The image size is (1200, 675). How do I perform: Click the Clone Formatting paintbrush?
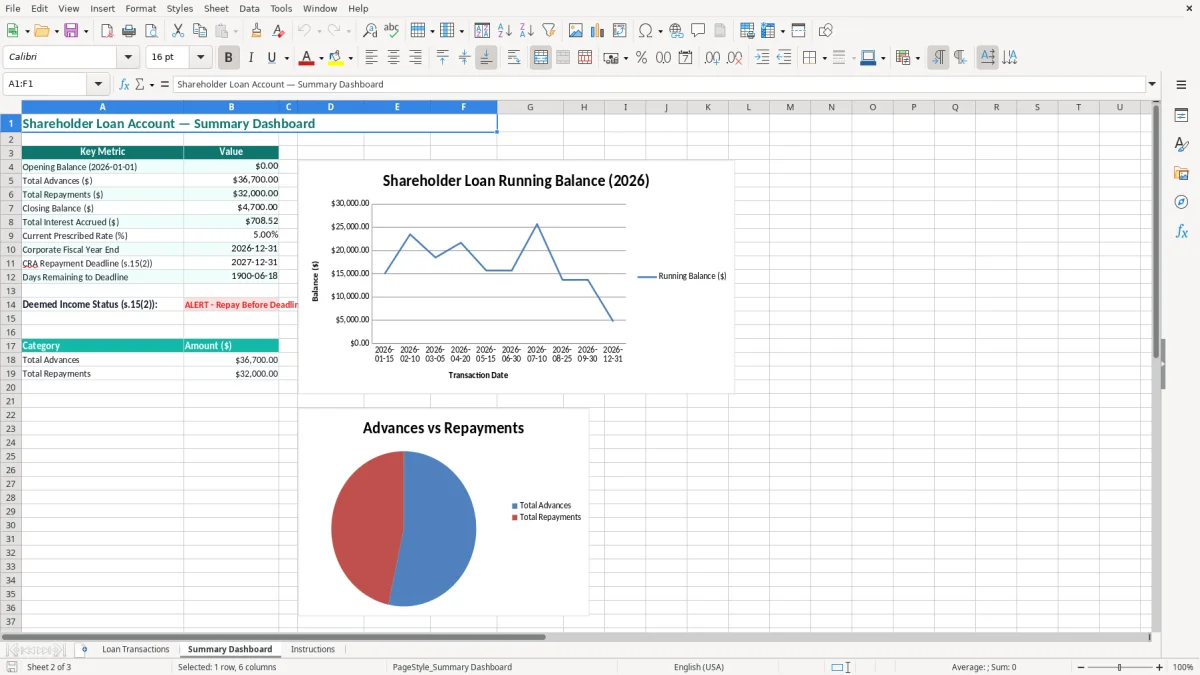pyautogui.click(x=256, y=31)
